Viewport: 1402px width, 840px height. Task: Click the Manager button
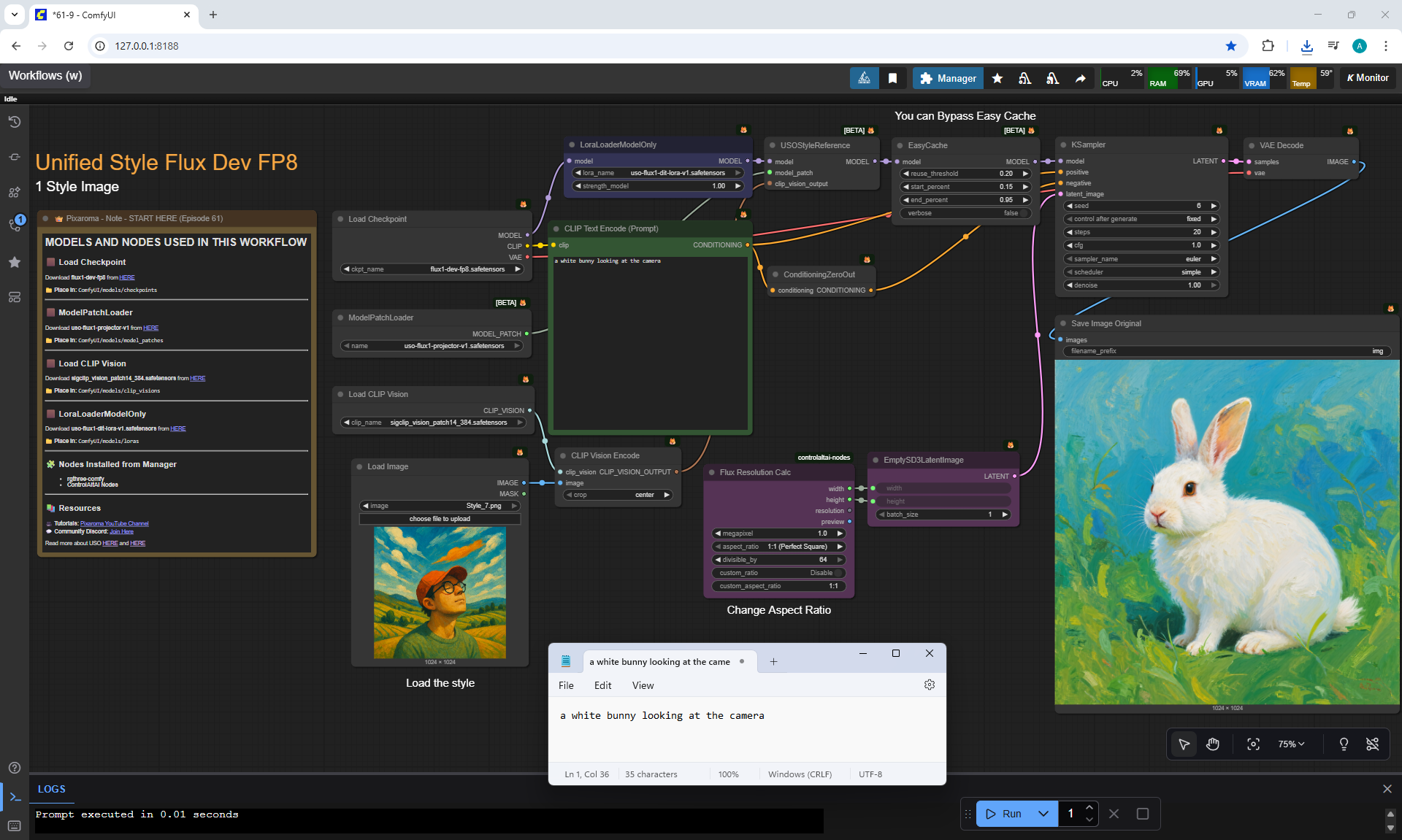point(947,78)
